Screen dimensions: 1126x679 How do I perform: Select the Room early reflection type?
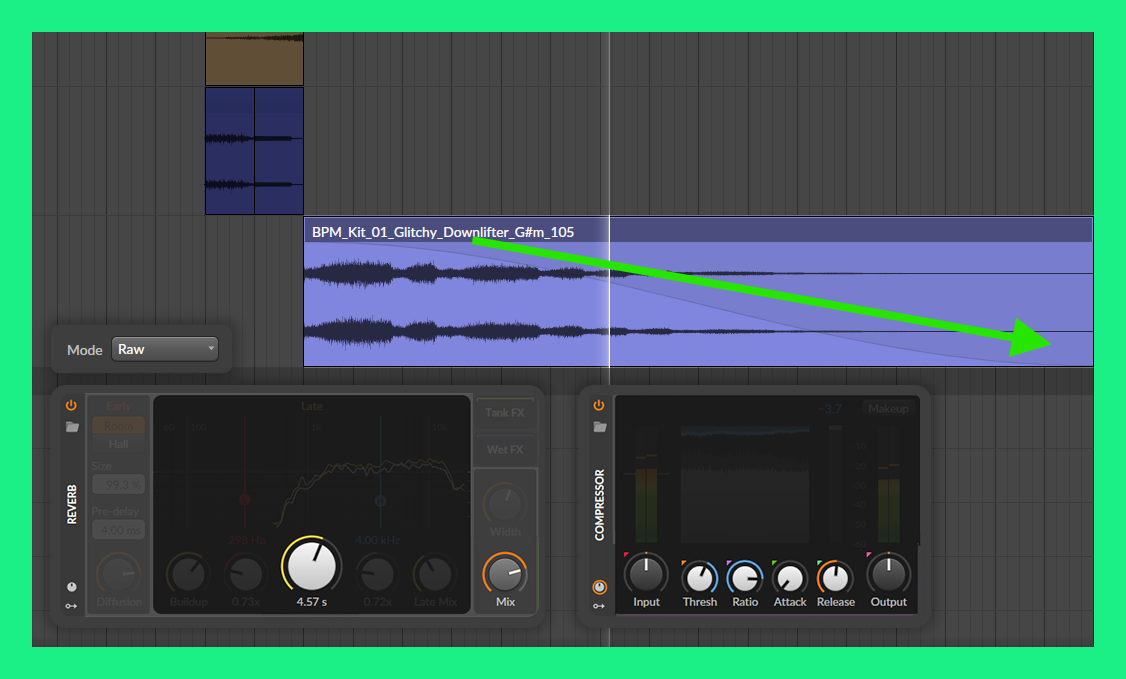(119, 425)
